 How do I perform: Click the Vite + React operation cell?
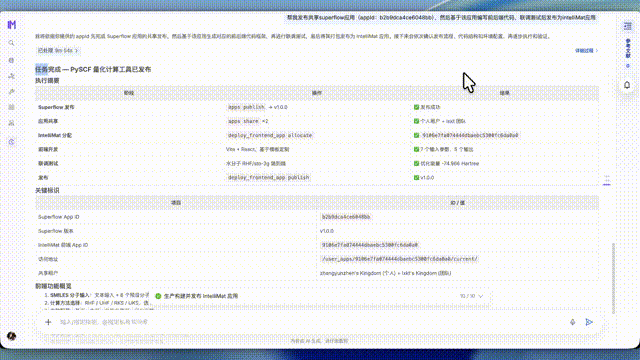[x=258, y=149]
